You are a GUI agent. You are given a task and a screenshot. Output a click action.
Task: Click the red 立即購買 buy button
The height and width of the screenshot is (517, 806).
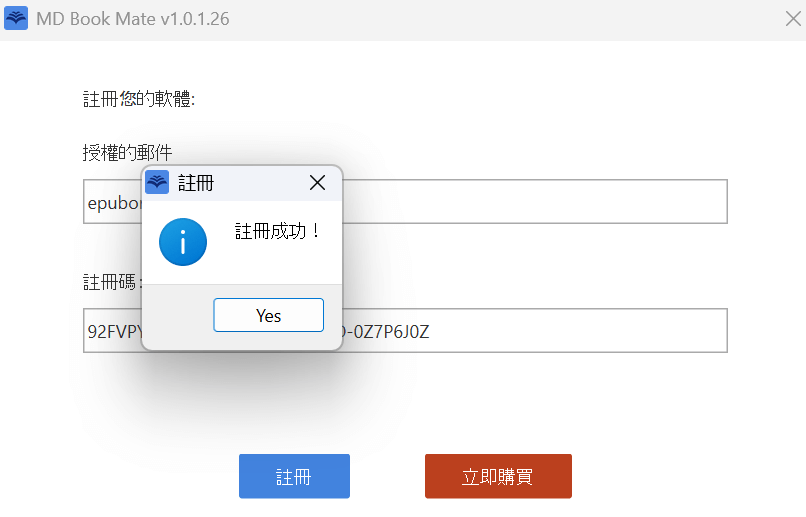pos(498,476)
